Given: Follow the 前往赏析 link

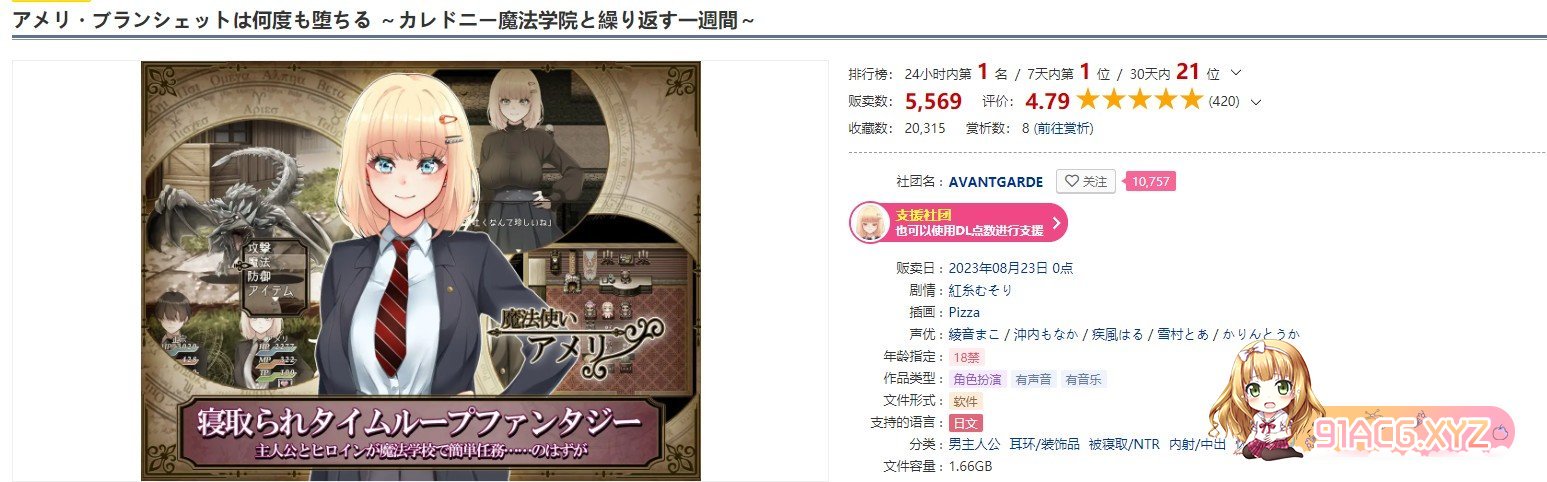Looking at the screenshot, I should point(1064,128).
